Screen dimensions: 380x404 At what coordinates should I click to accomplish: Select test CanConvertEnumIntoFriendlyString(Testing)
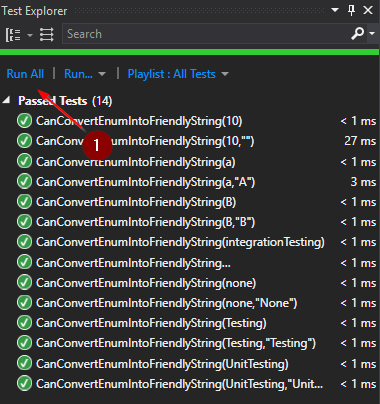(151, 323)
